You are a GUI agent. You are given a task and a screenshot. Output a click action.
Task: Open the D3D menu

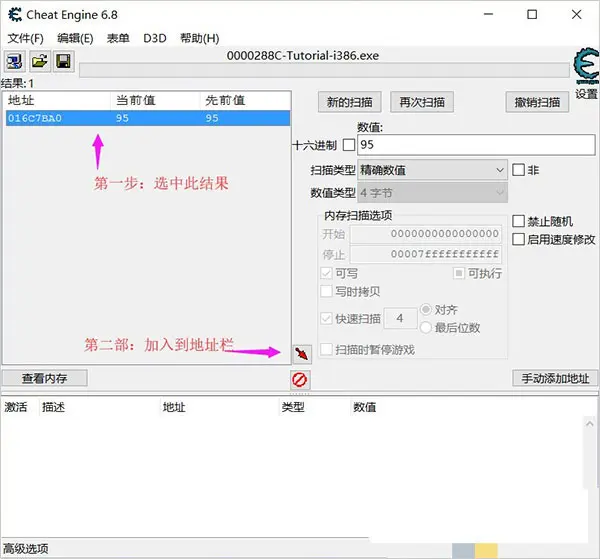tap(155, 38)
